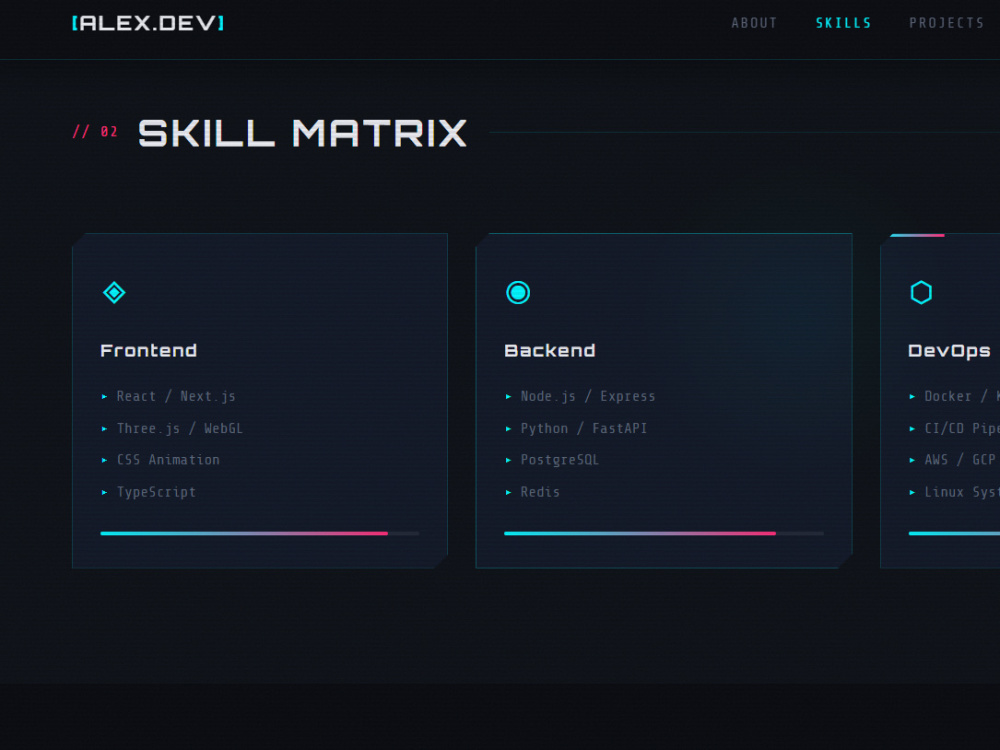Select the AWS / GCP item
This screenshot has width=1000, height=750.
click(x=960, y=460)
